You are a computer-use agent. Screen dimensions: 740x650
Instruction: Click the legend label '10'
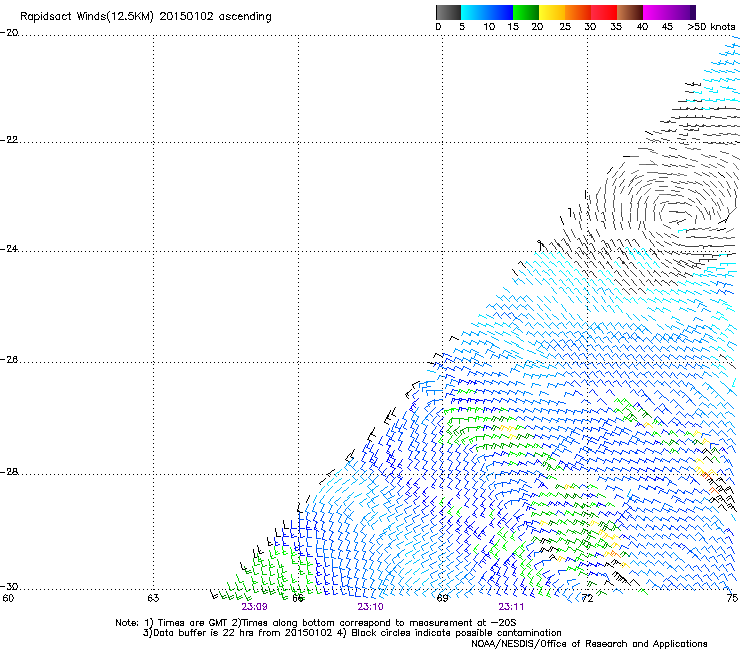[489, 27]
